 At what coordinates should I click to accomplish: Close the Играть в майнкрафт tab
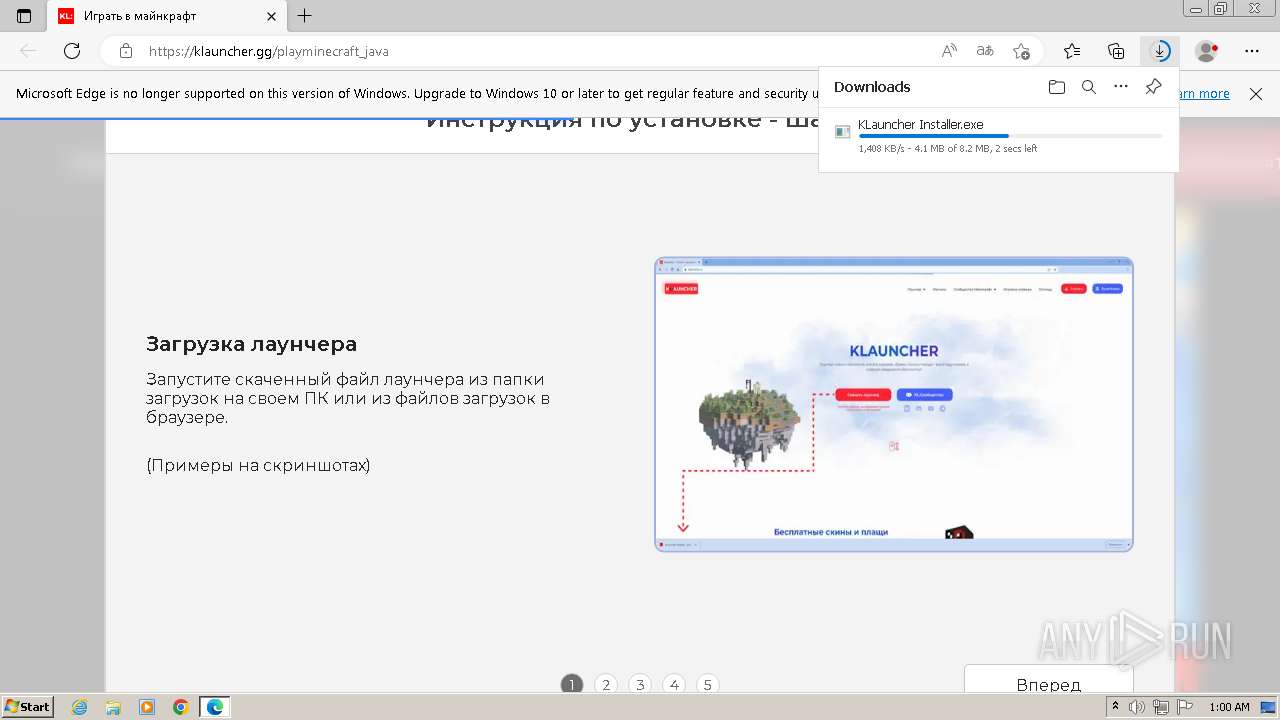[x=271, y=16]
